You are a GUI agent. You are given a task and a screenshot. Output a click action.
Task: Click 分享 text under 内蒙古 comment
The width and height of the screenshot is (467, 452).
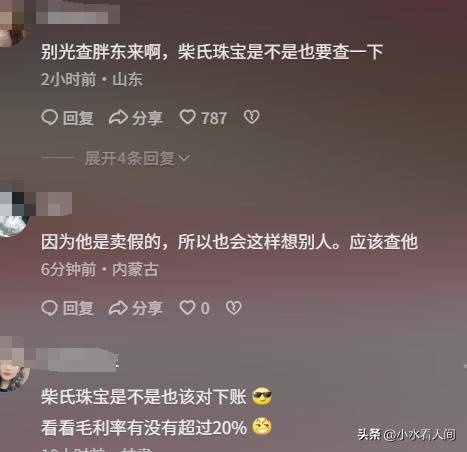click(x=147, y=308)
